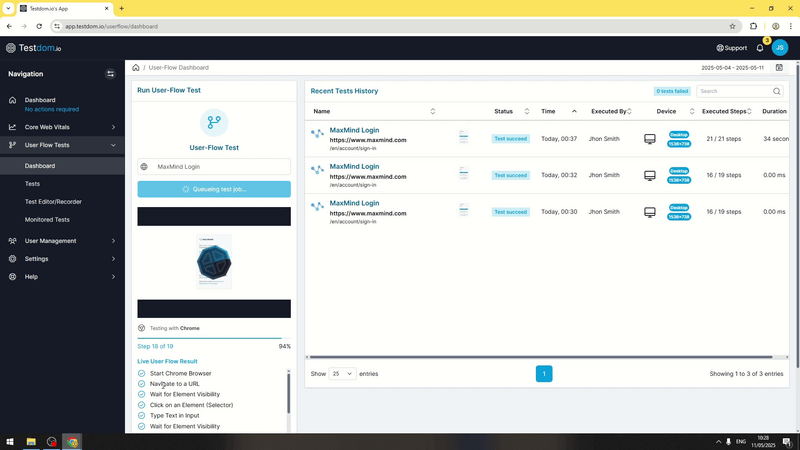Image resolution: width=800 pixels, height=450 pixels.
Task: Click the 0 tests failed badge
Action: coord(672,91)
